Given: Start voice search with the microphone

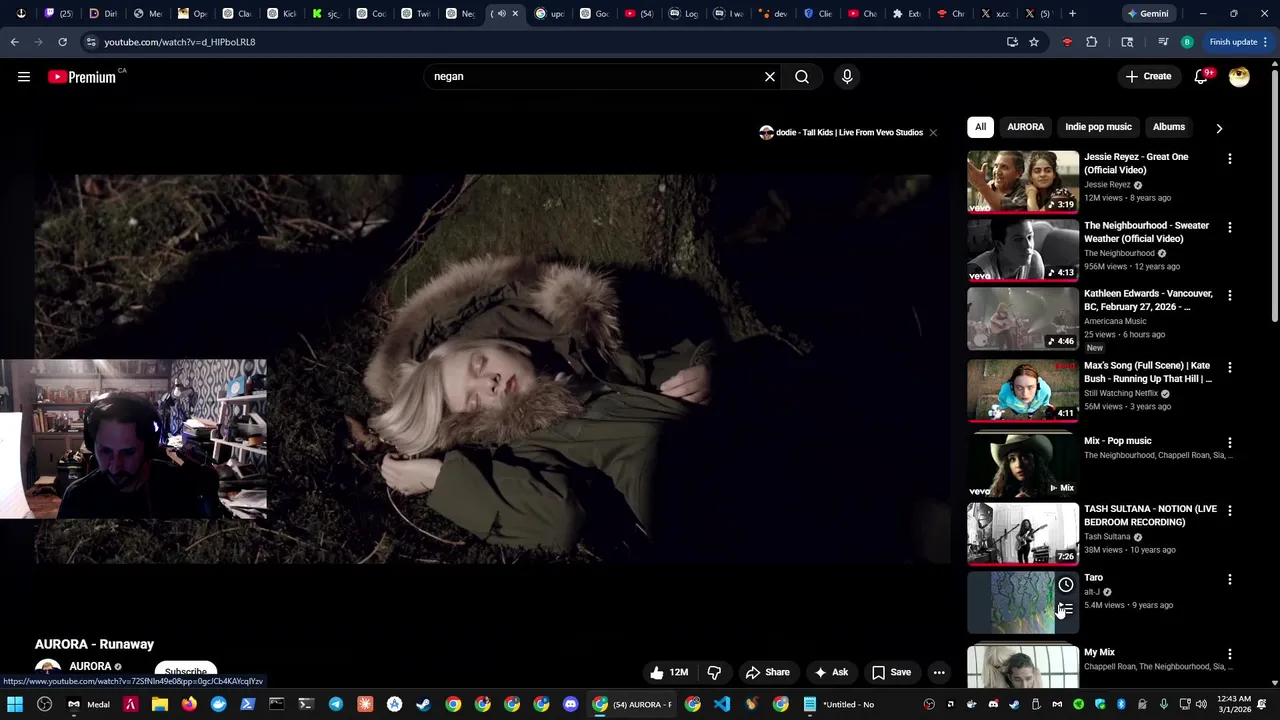Looking at the screenshot, I should point(847,76).
